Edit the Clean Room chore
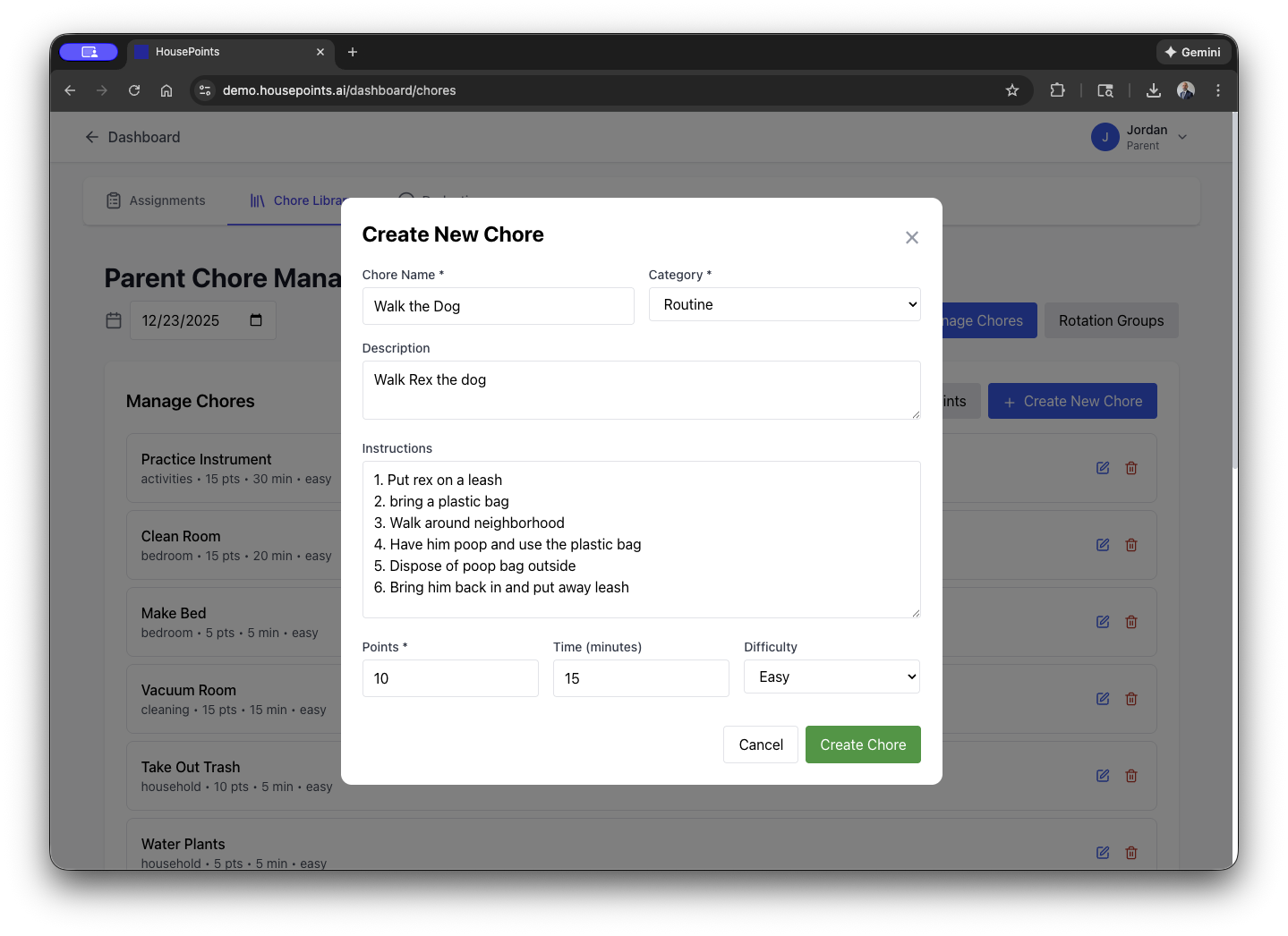1288x936 pixels. pyautogui.click(x=1103, y=545)
